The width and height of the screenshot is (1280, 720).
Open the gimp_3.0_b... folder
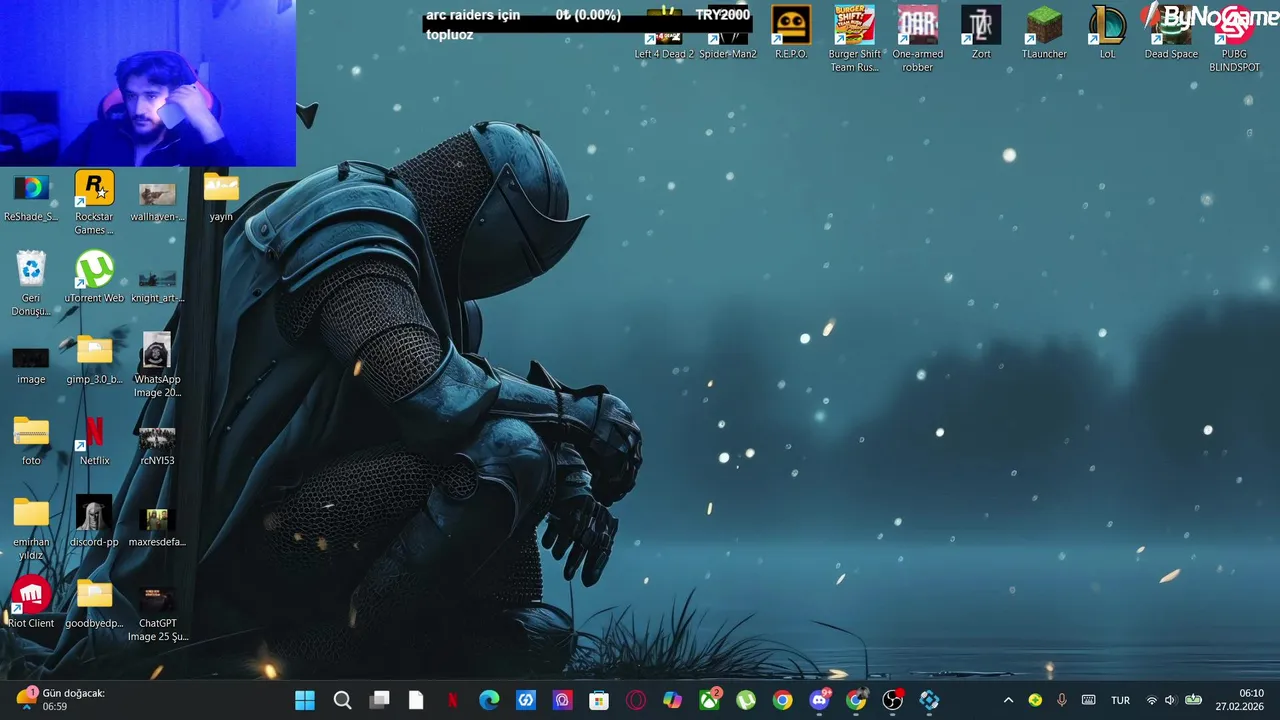pyautogui.click(x=94, y=358)
